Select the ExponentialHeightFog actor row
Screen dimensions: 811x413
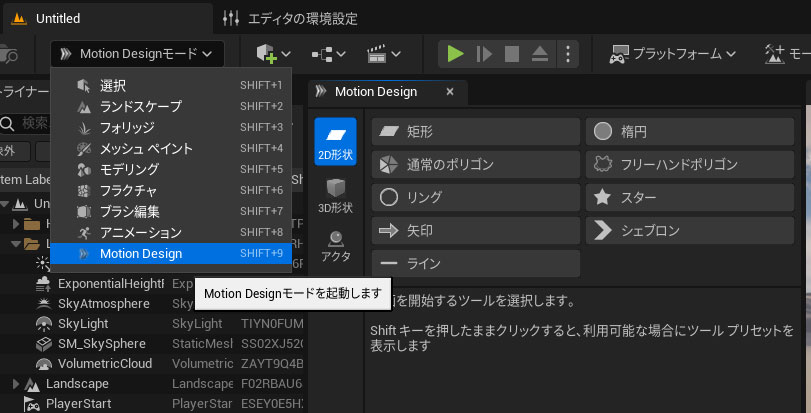[154, 283]
